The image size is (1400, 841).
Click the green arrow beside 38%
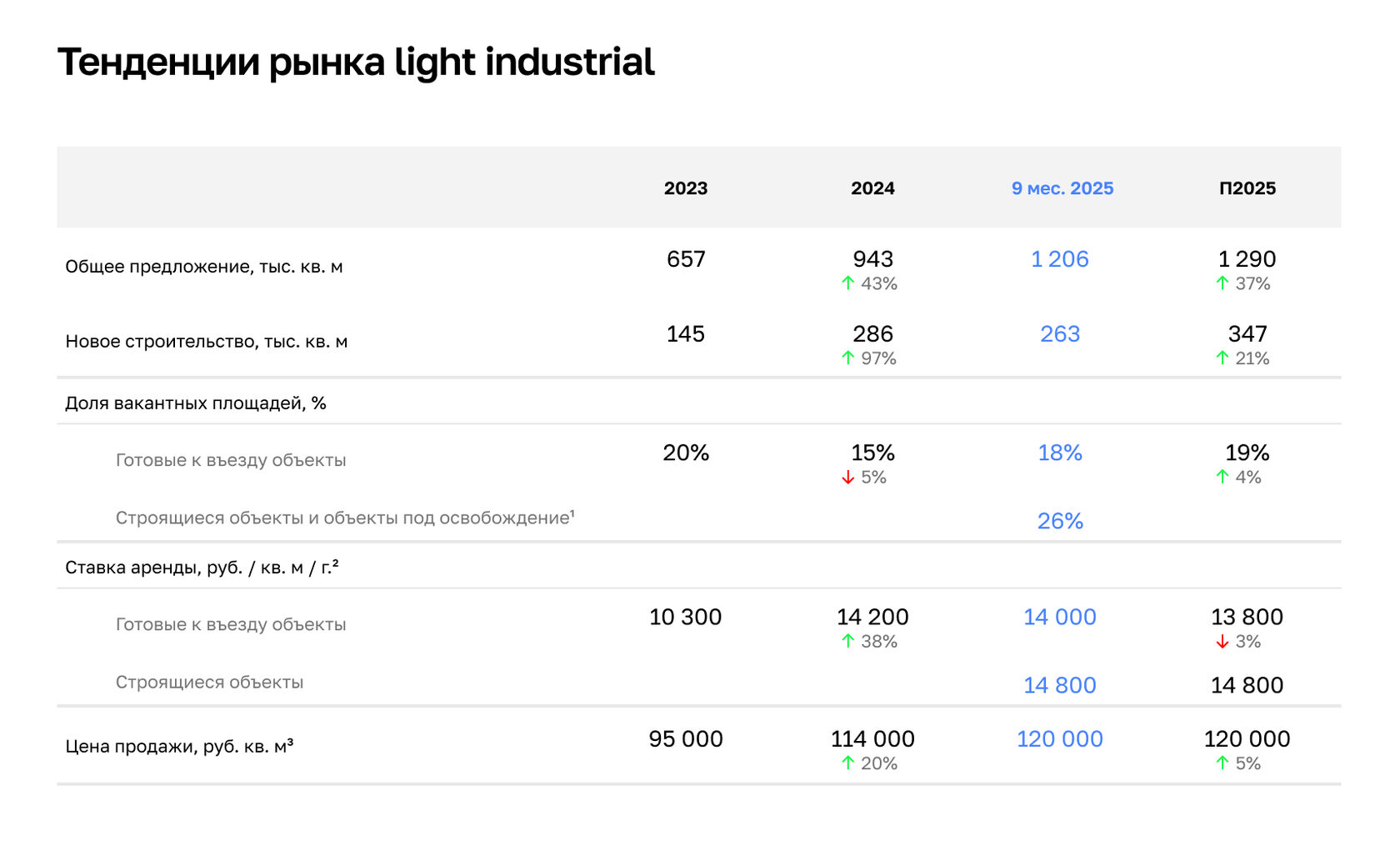(848, 641)
